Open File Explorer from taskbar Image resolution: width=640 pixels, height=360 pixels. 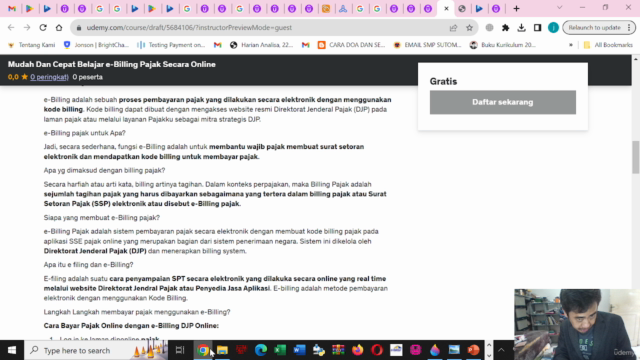pyautogui.click(x=222, y=350)
